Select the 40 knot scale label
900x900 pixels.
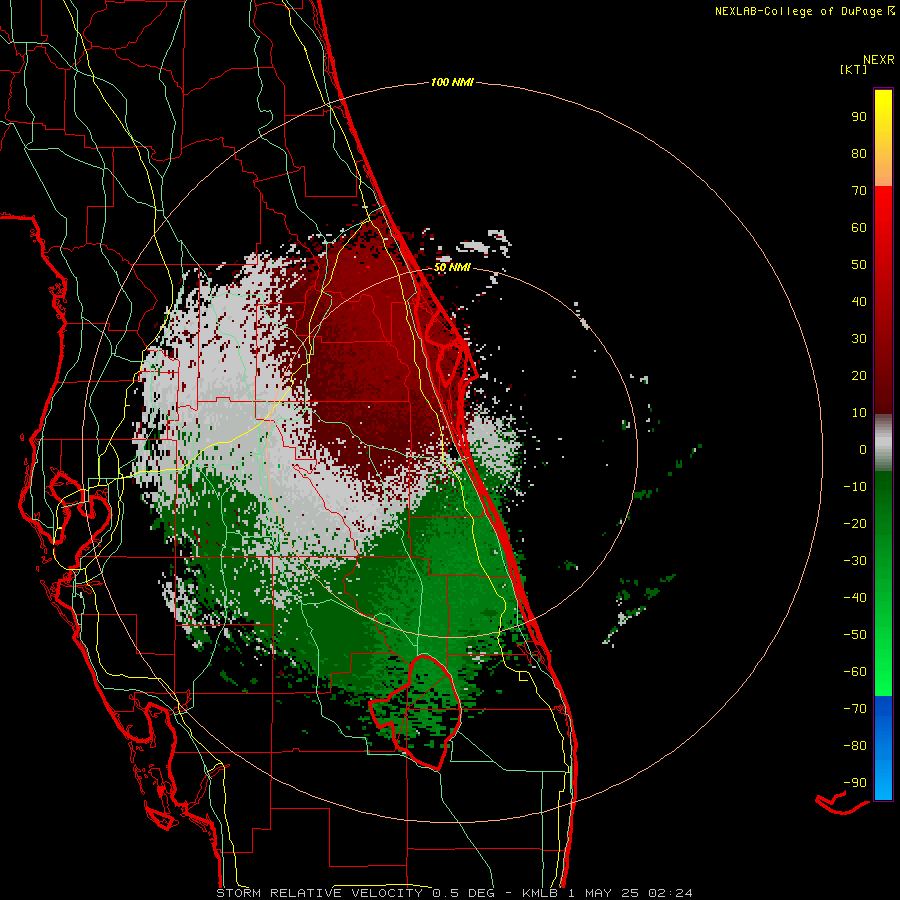(x=859, y=301)
